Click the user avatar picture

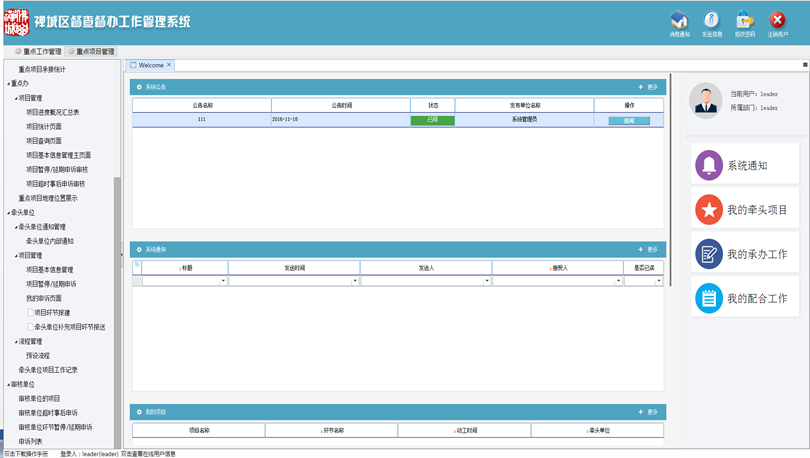(x=706, y=101)
